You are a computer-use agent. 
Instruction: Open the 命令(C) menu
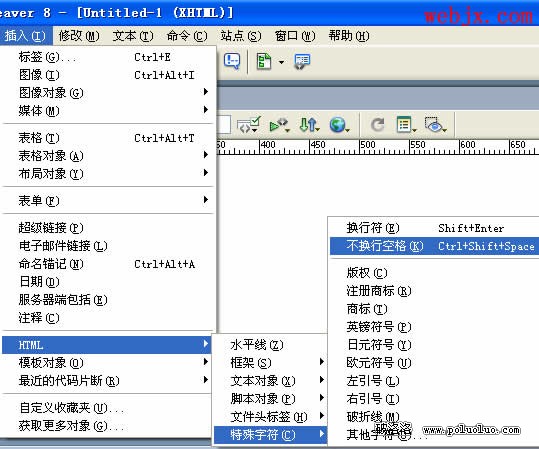pyautogui.click(x=187, y=36)
